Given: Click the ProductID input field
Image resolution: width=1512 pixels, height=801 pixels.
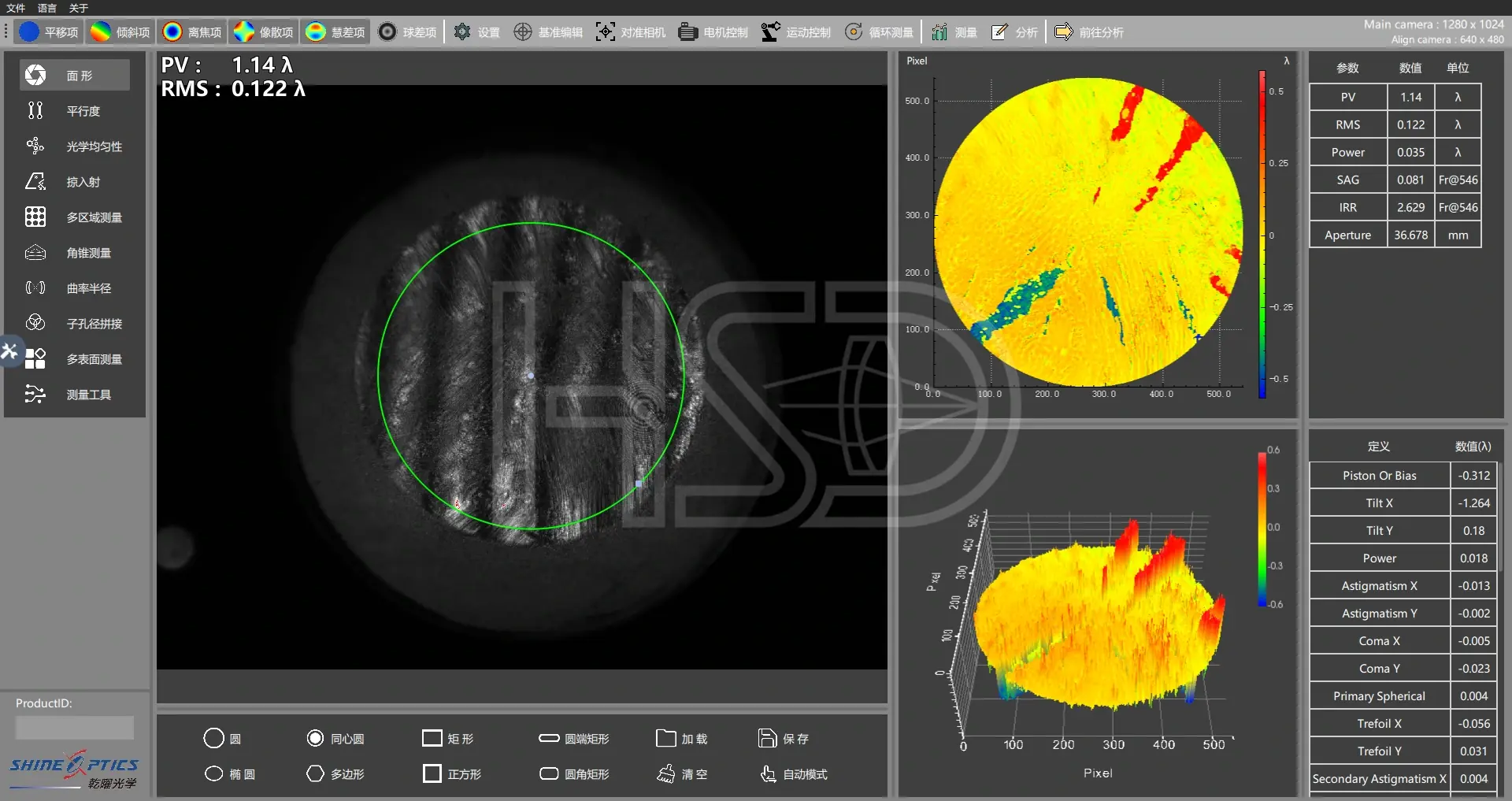Looking at the screenshot, I should (x=75, y=727).
